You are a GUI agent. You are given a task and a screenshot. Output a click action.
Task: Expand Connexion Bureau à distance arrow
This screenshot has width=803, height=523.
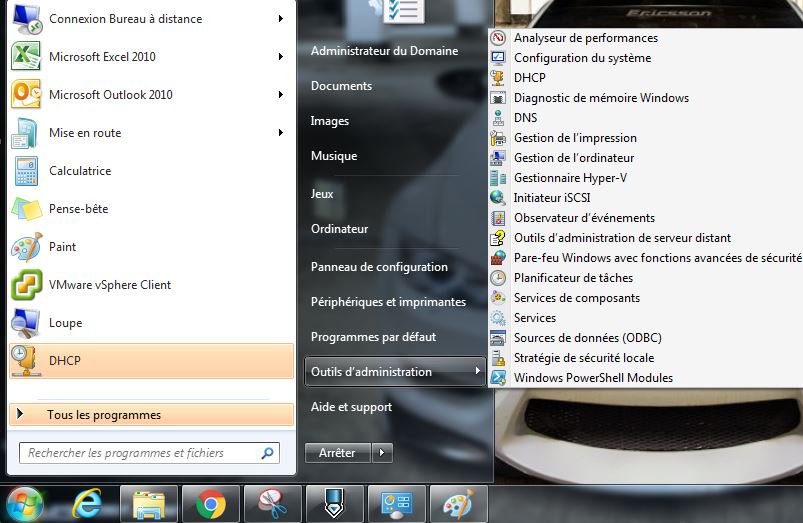(281, 19)
